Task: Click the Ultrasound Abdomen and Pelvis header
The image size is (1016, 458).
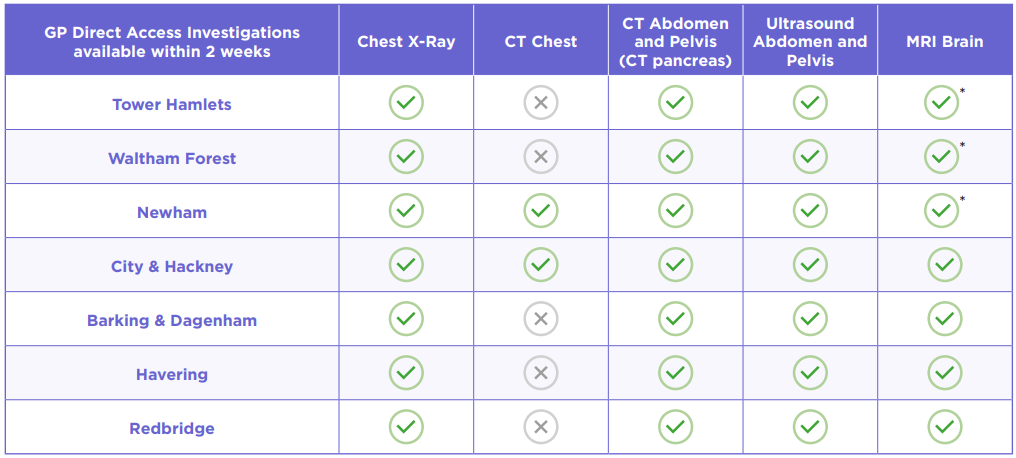Action: pos(810,42)
